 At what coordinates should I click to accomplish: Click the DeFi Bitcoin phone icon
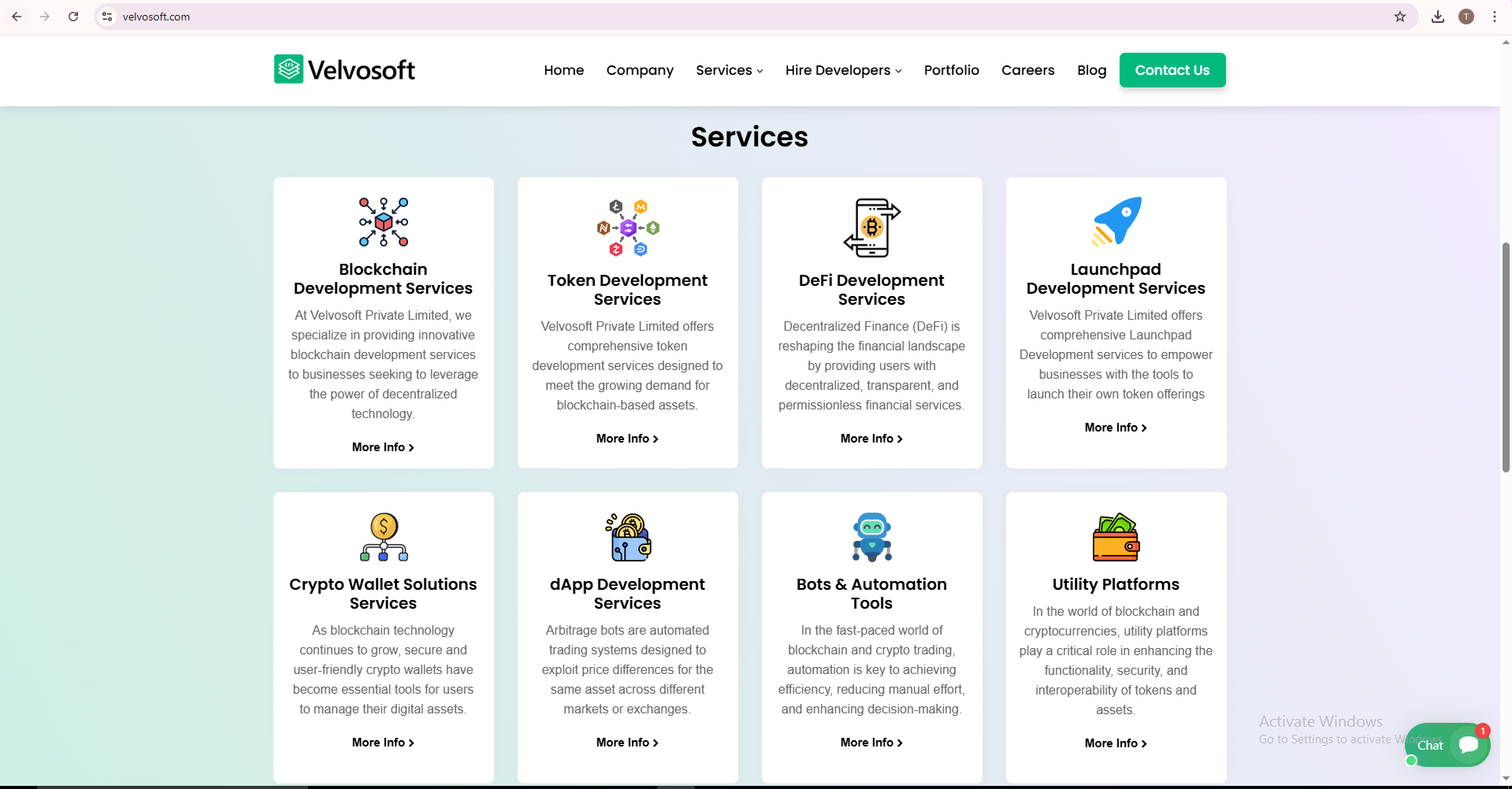point(872,228)
